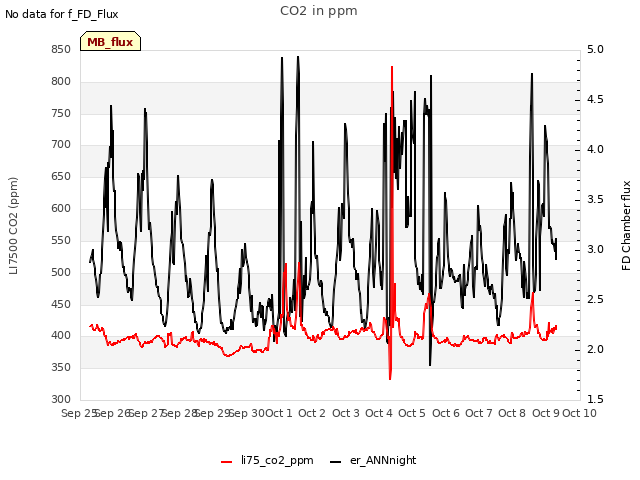Click the 600 value on left axis
The image size is (640, 480).
tap(61, 209)
